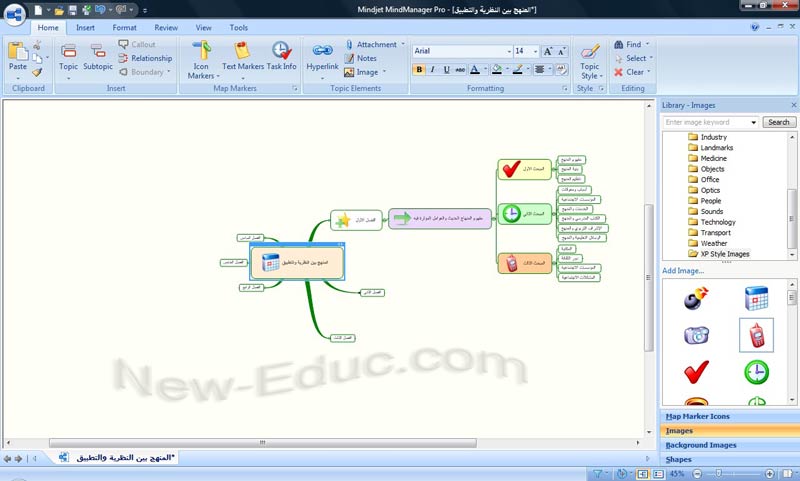This screenshot has width=800, height=481.
Task: Toggle Italic formatting
Action: (433, 69)
